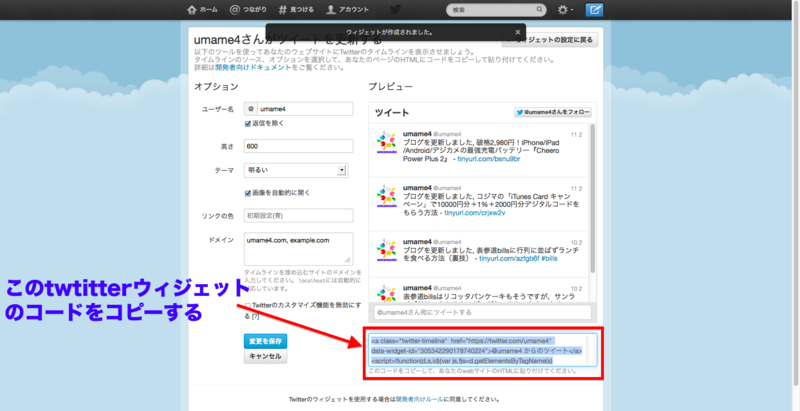The width and height of the screenshot is (800, 411).
Task: Toggle the 画像を自動的に開く checkbox
Action: pos(247,193)
